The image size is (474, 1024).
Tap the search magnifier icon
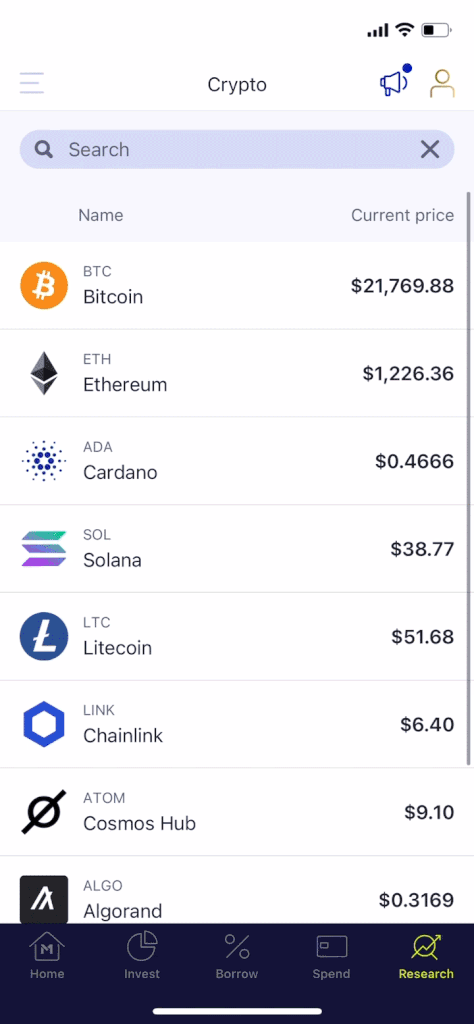point(44,150)
